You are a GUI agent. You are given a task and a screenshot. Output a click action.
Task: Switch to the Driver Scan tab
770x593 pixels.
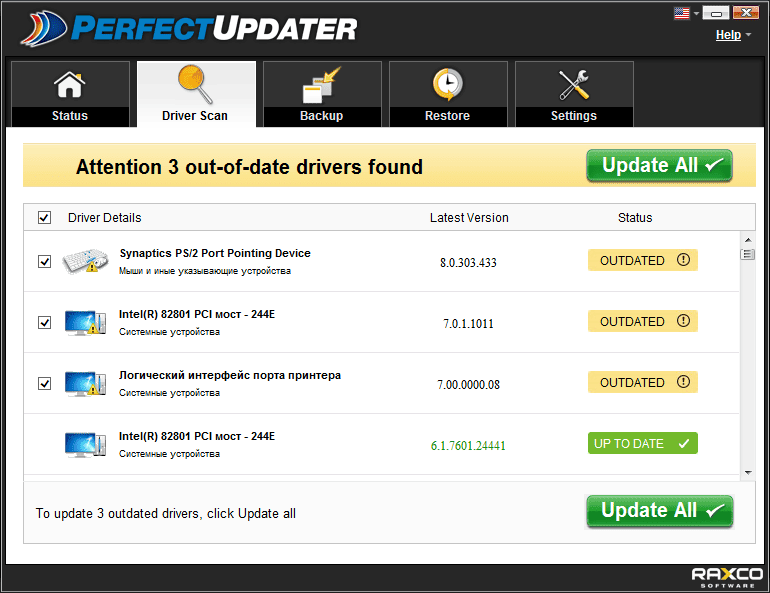[196, 94]
